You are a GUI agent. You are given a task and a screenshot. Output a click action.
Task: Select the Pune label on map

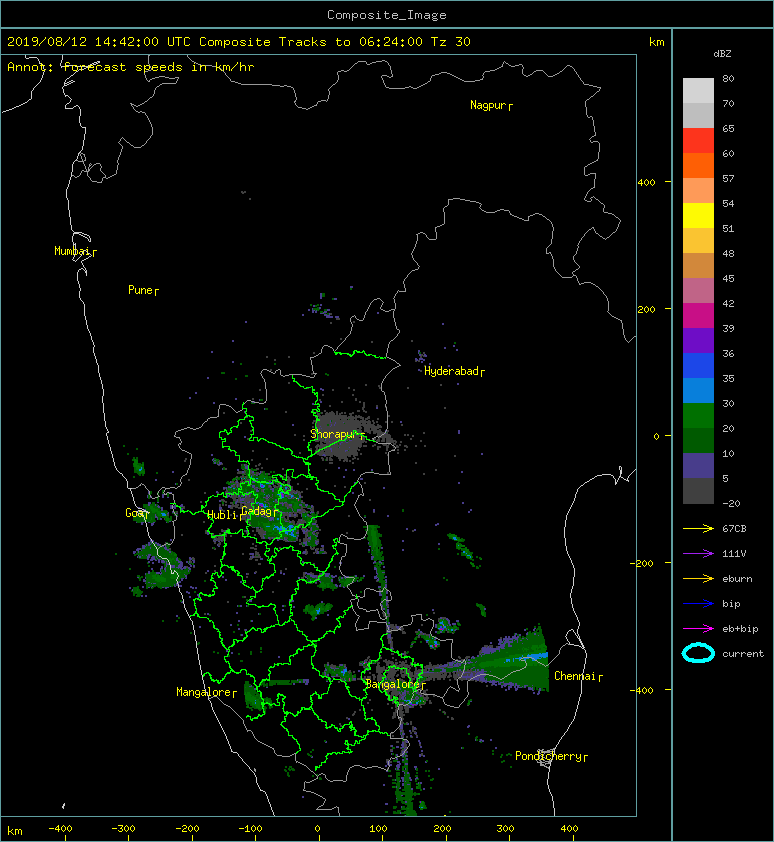(x=141, y=290)
